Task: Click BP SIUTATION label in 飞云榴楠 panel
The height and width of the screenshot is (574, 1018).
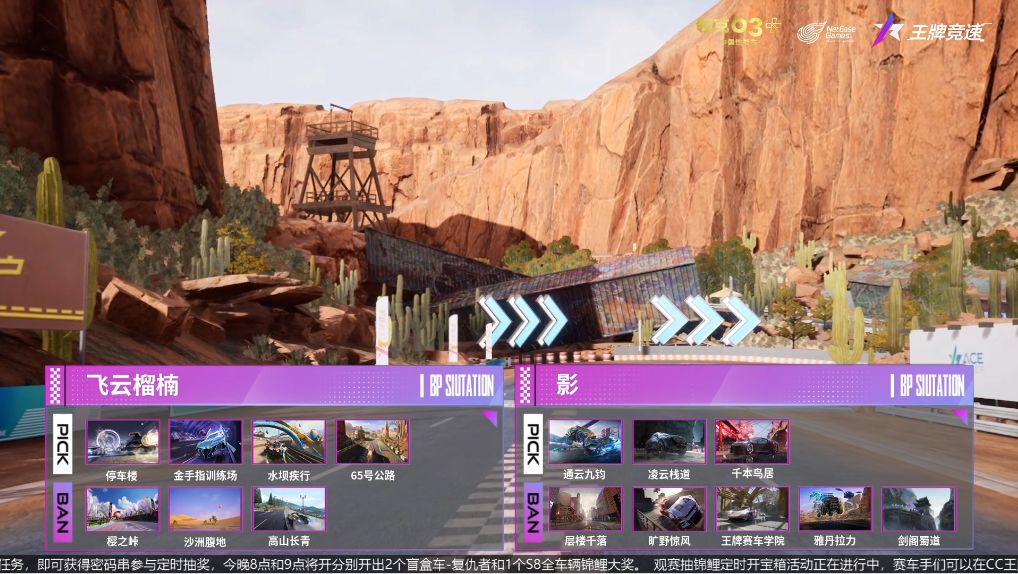Action: (x=457, y=386)
